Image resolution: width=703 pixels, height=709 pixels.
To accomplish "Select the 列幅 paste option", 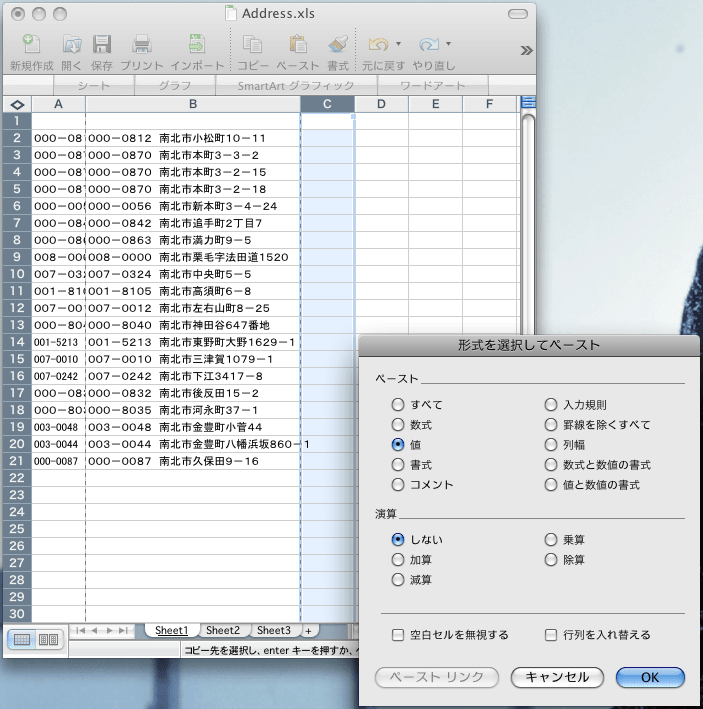I will coord(551,444).
